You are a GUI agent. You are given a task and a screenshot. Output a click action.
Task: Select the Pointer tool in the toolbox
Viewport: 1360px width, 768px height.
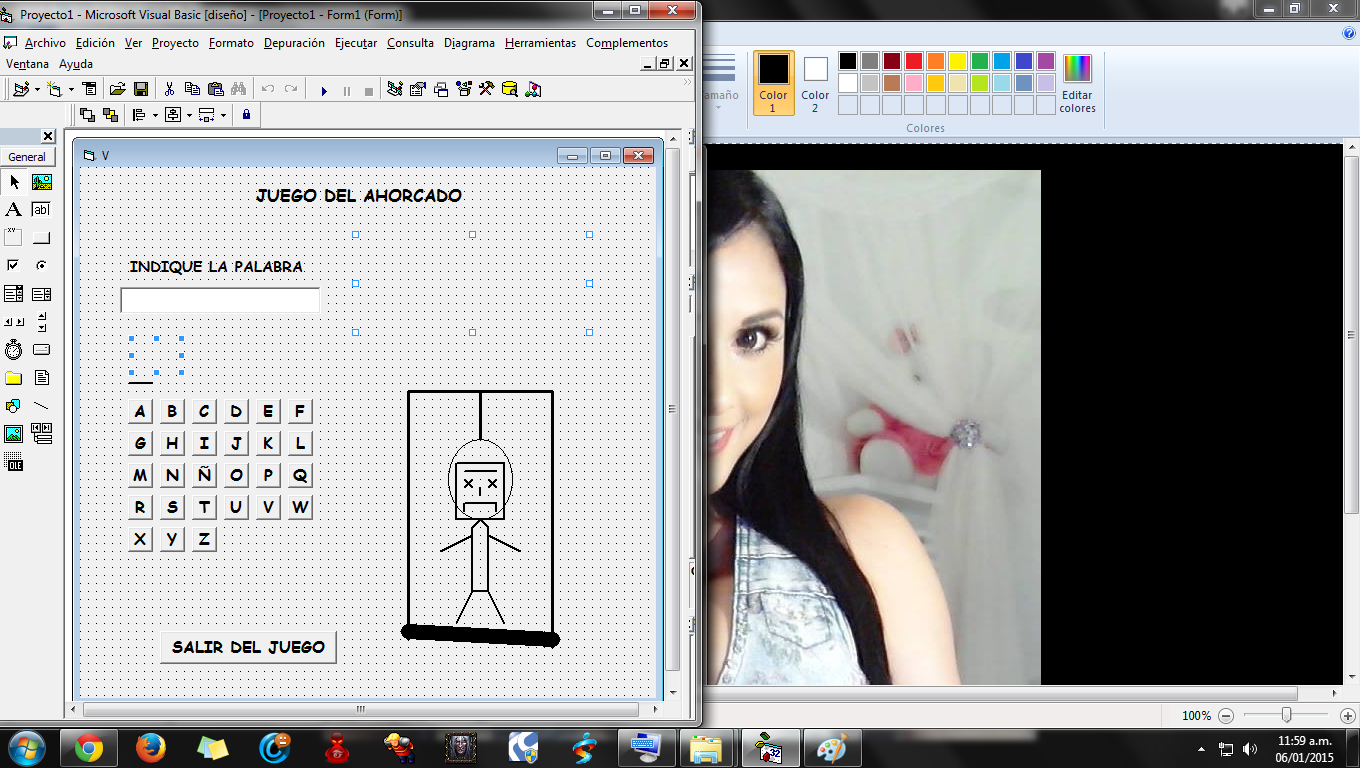pyautogui.click(x=14, y=182)
